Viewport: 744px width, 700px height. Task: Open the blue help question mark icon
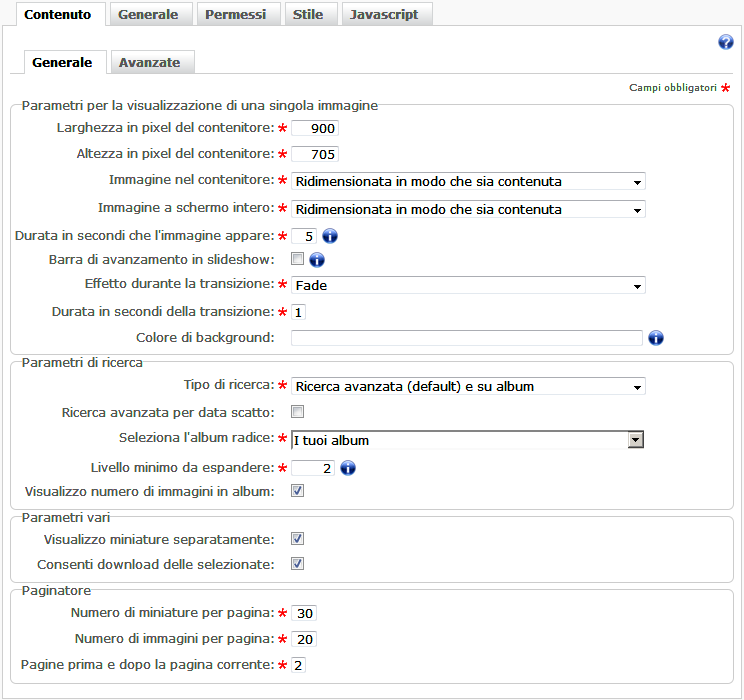(x=726, y=42)
